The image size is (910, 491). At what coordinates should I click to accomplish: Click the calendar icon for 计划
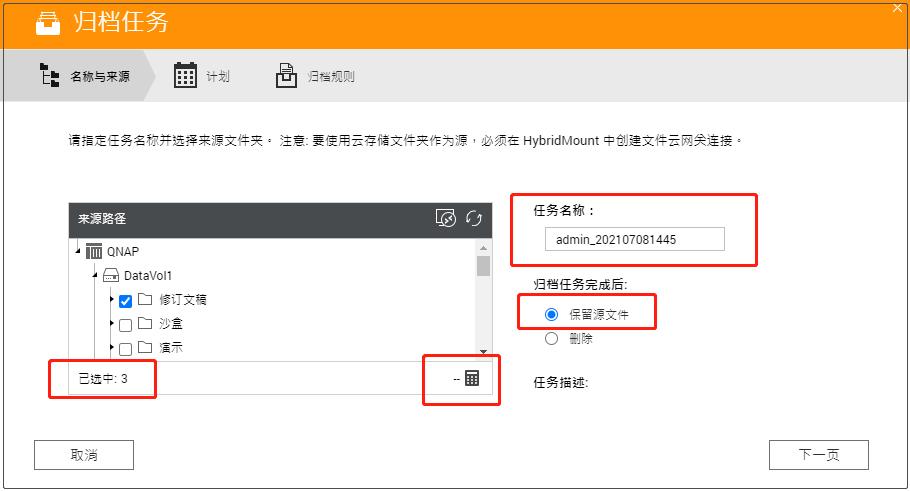coord(185,75)
